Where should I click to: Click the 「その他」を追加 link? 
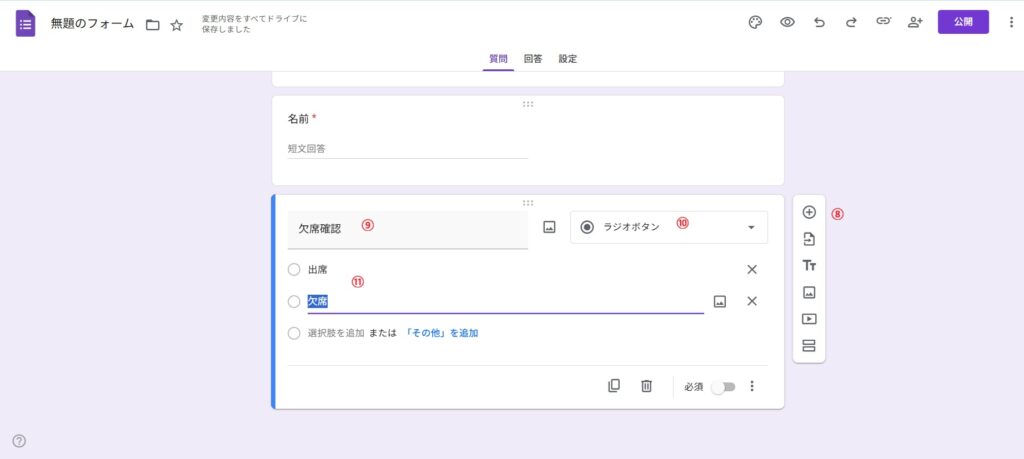[441, 333]
